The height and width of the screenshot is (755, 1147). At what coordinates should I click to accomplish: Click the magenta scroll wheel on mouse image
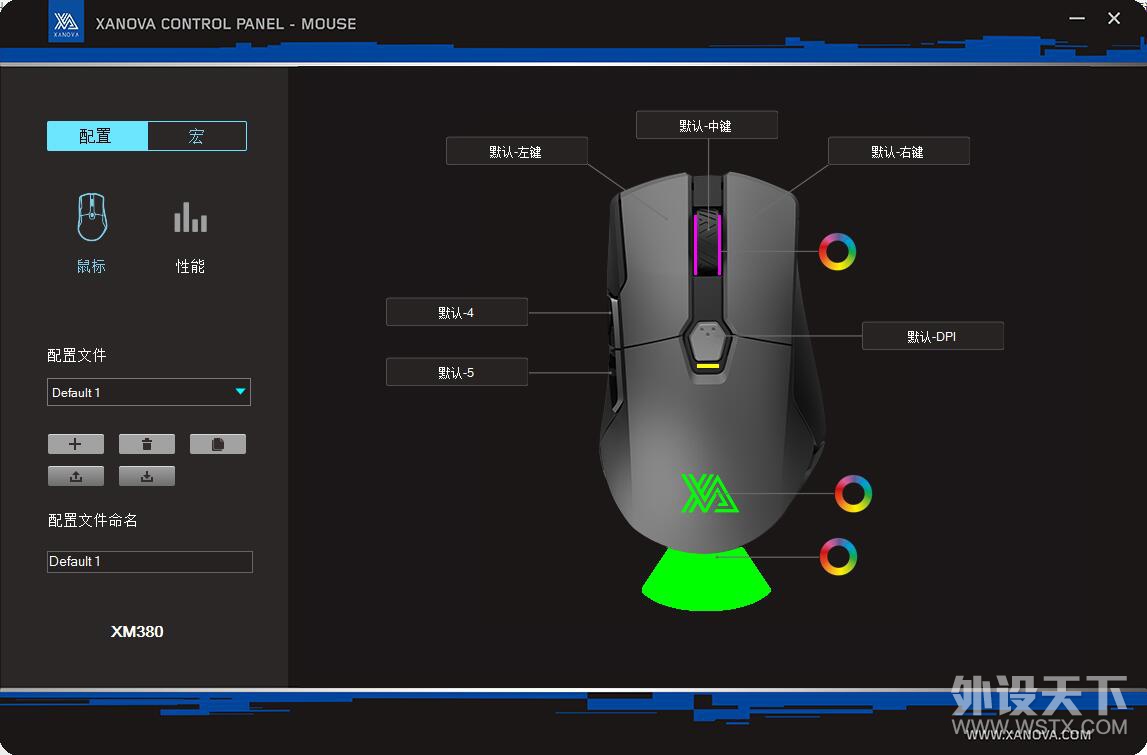click(707, 244)
